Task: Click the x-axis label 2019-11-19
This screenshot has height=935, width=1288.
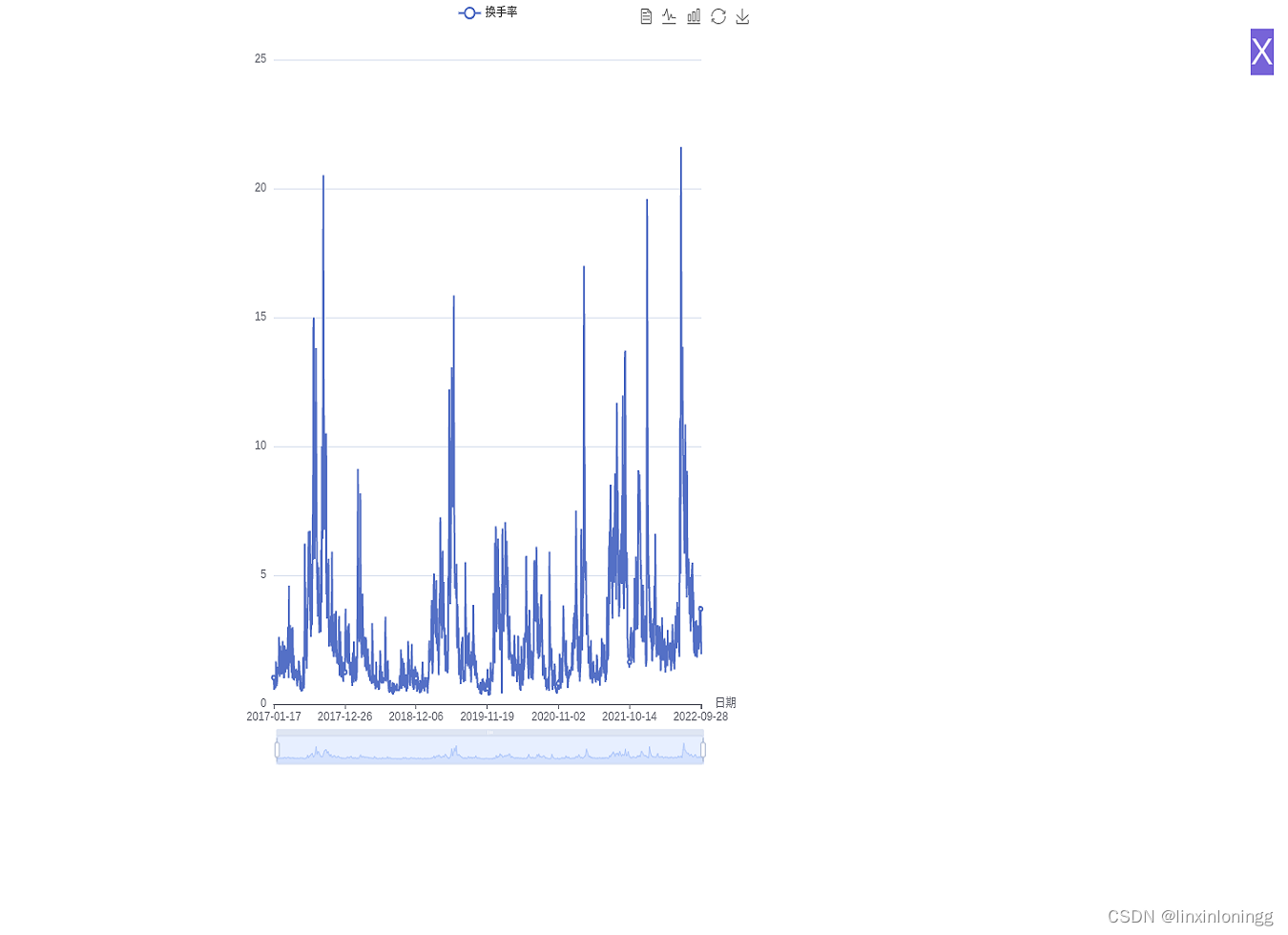Action: point(487,717)
